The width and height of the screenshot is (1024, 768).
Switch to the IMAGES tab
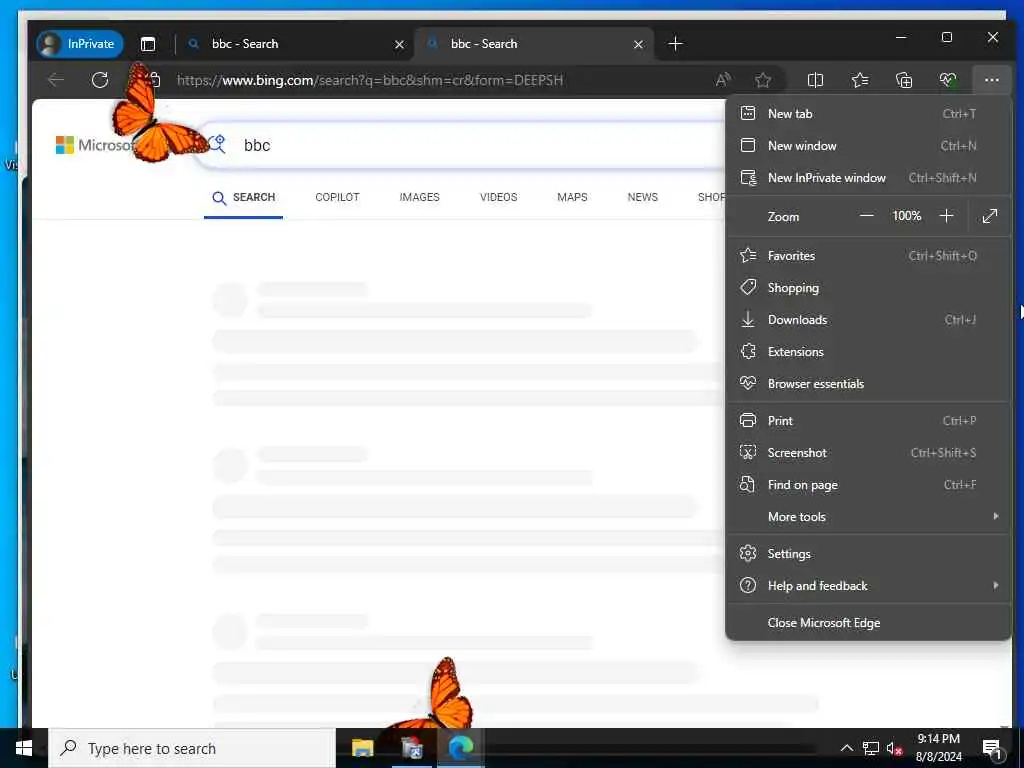tap(419, 197)
